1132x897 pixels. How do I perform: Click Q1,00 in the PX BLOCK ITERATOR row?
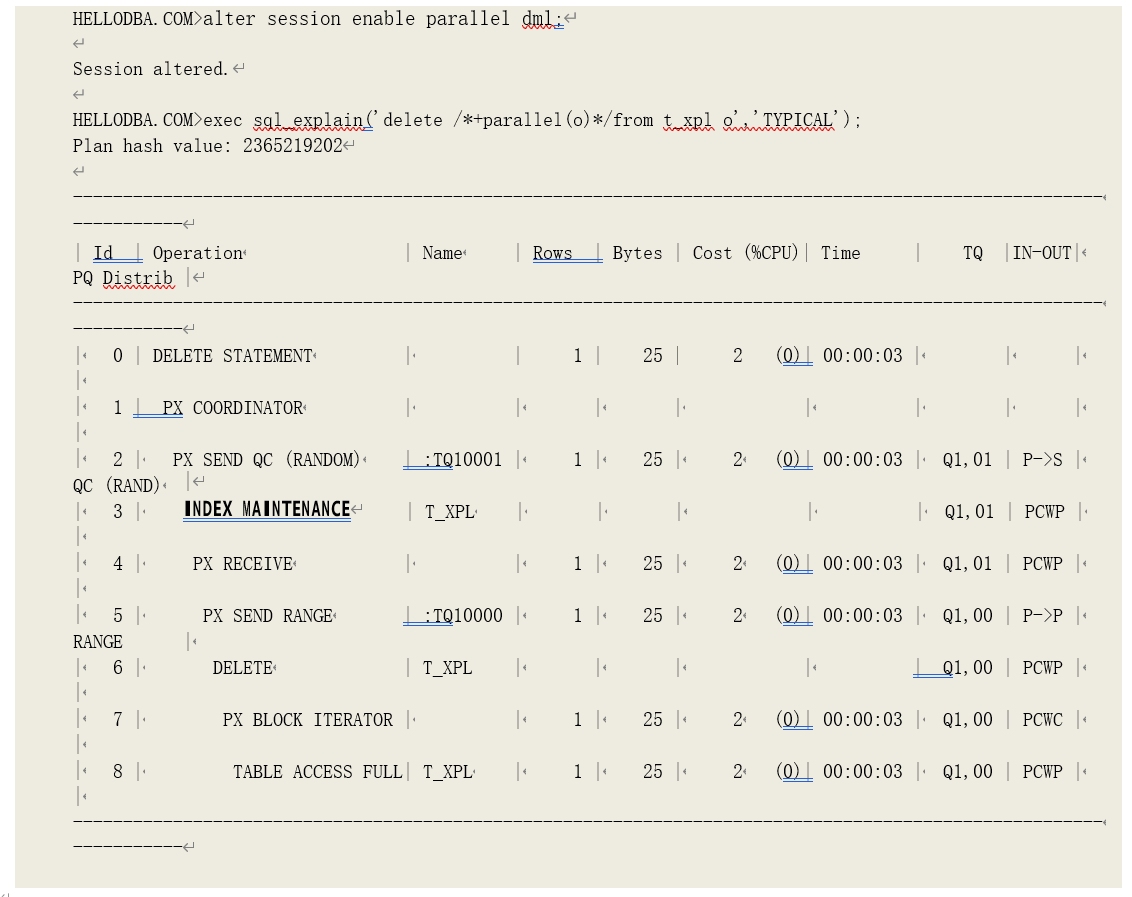click(x=967, y=720)
